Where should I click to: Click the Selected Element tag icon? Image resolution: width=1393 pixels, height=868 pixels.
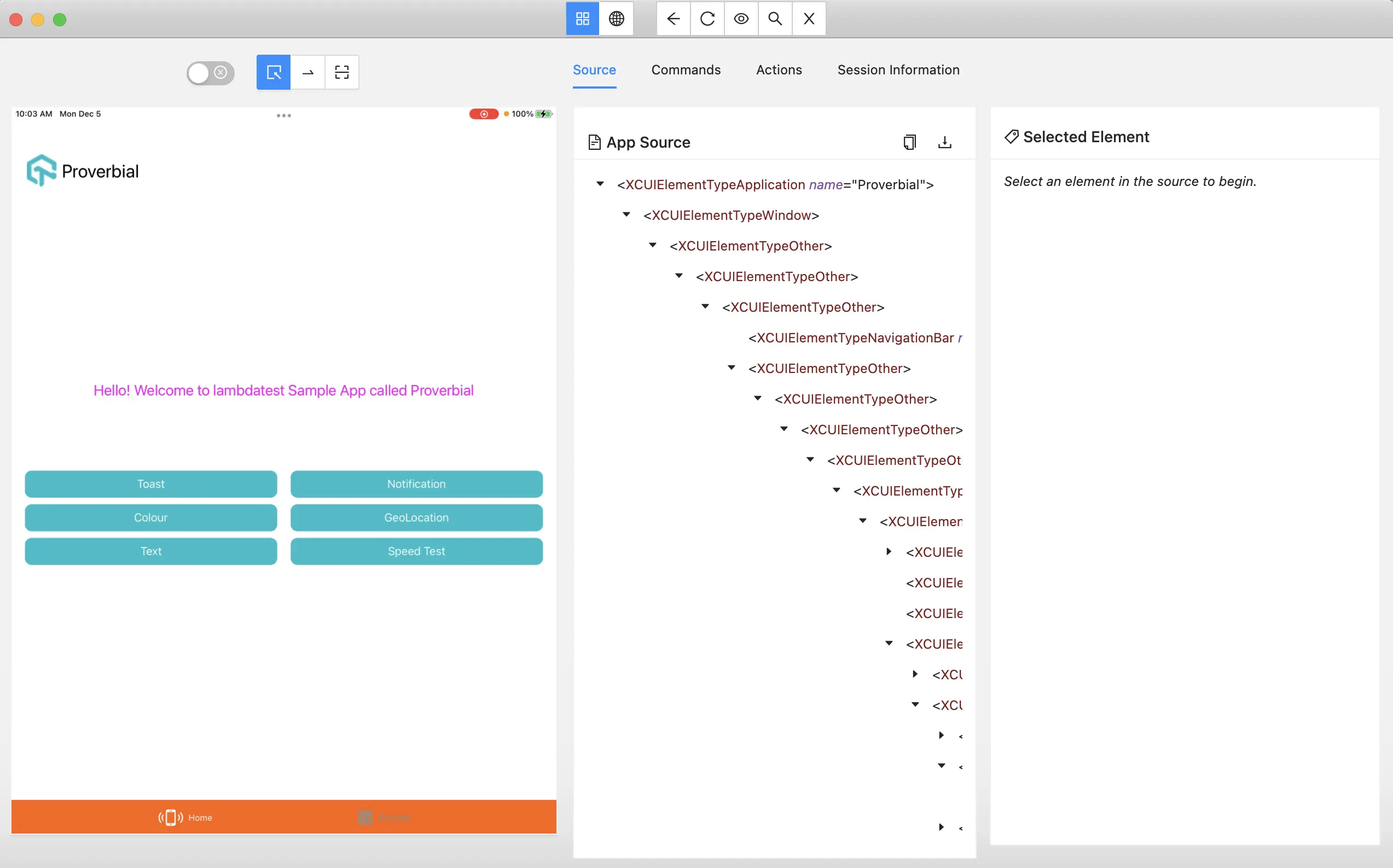coord(1011,137)
